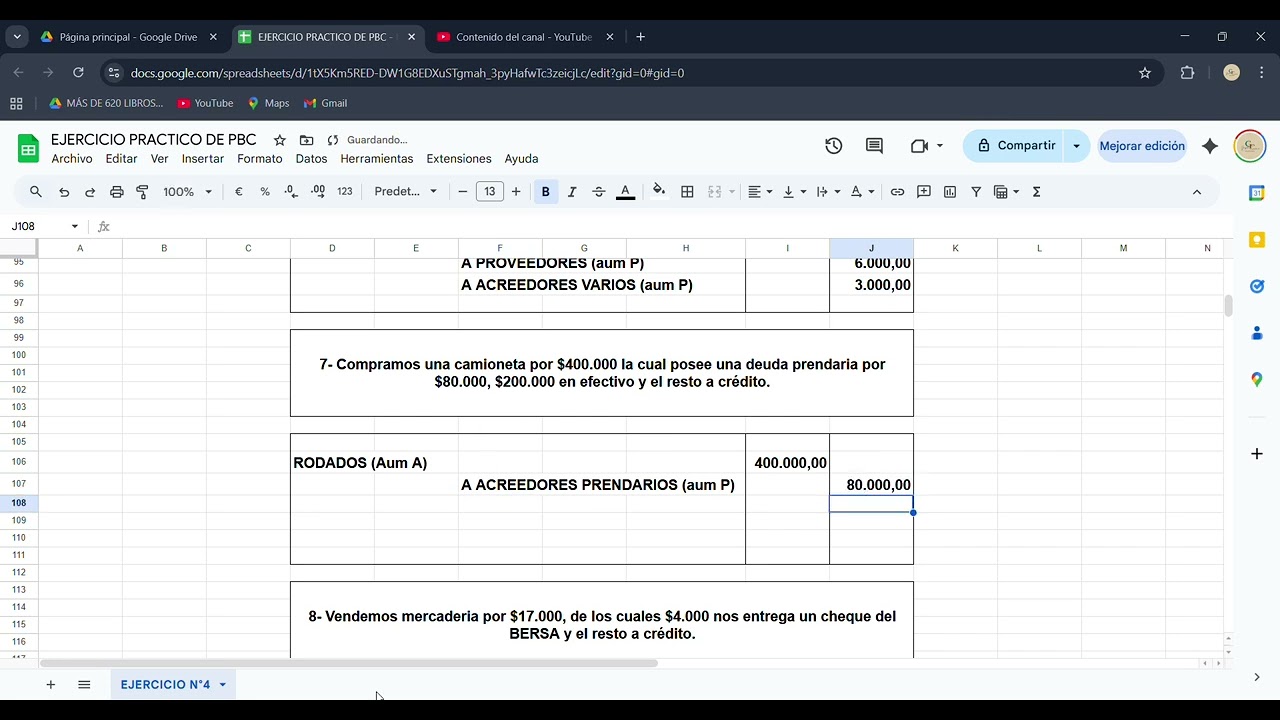Open the Formato menu
This screenshot has height=720, width=1280.
pos(260,159)
